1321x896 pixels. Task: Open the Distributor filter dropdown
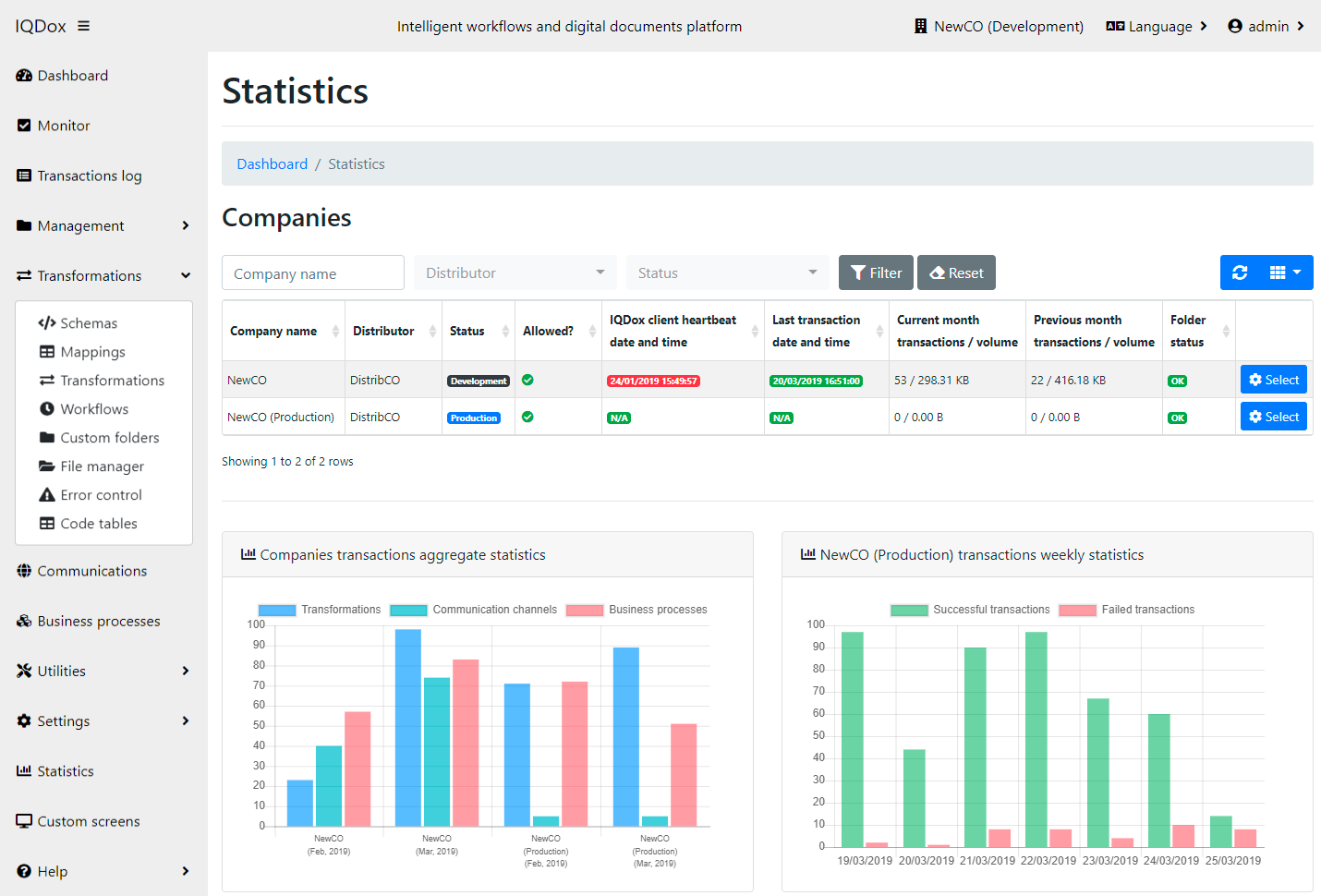point(515,272)
